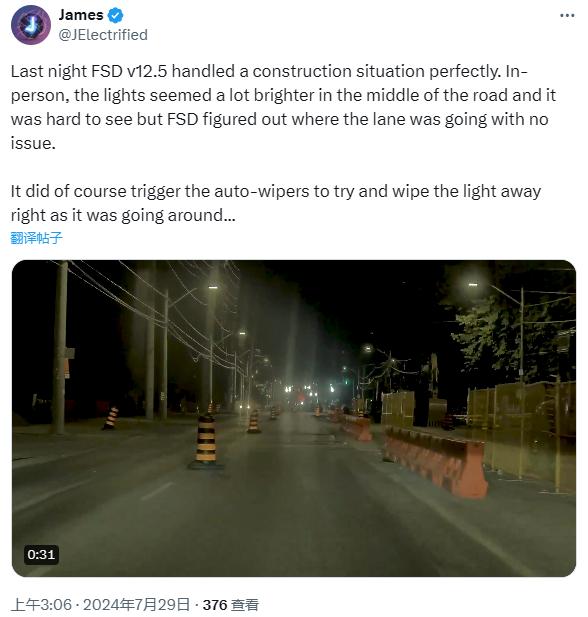Image resolution: width=588 pixels, height=617 pixels.
Task: Click the nearest striped construction barrel in video
Action: (205, 442)
